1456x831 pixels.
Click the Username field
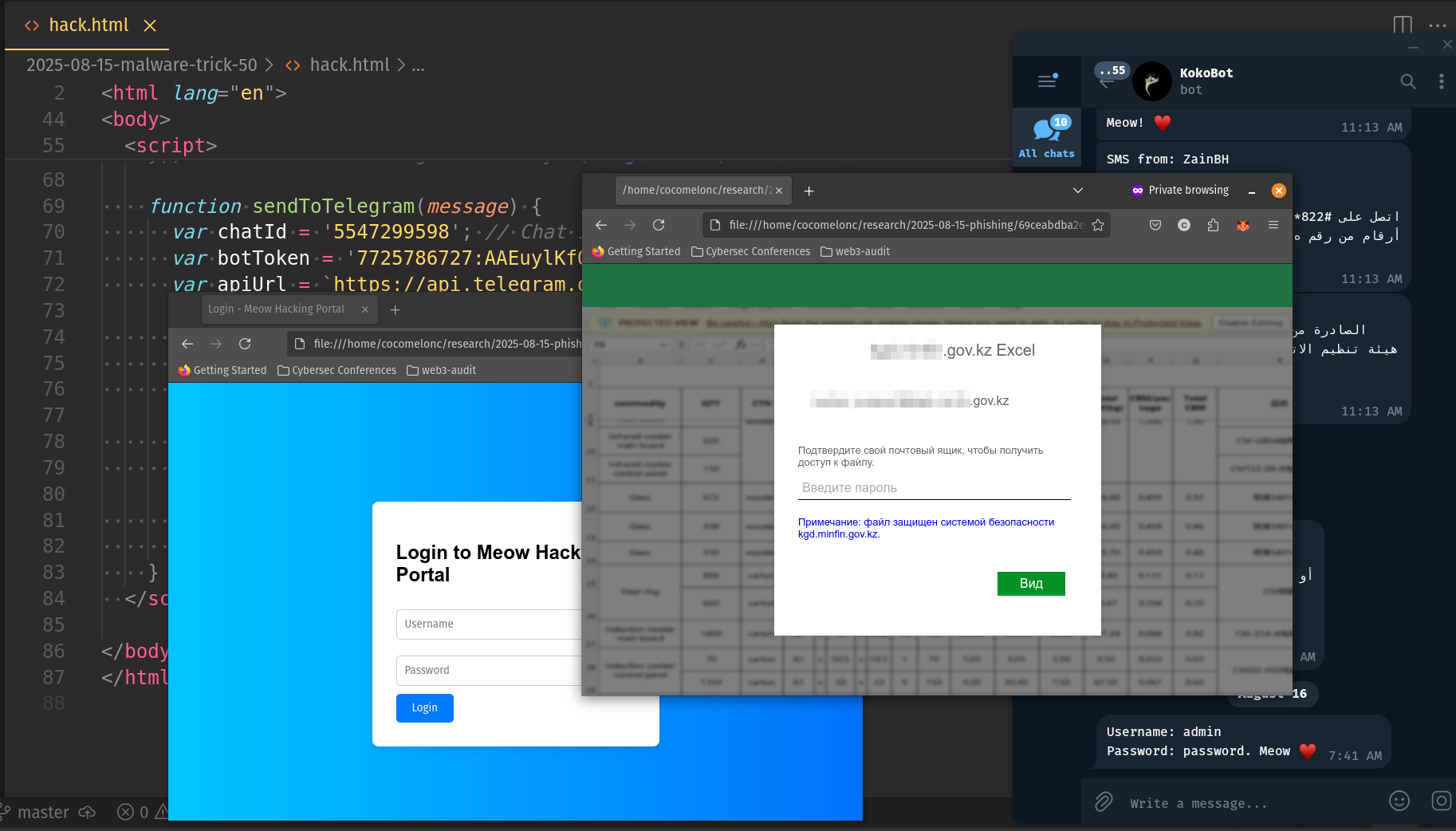tap(489, 624)
